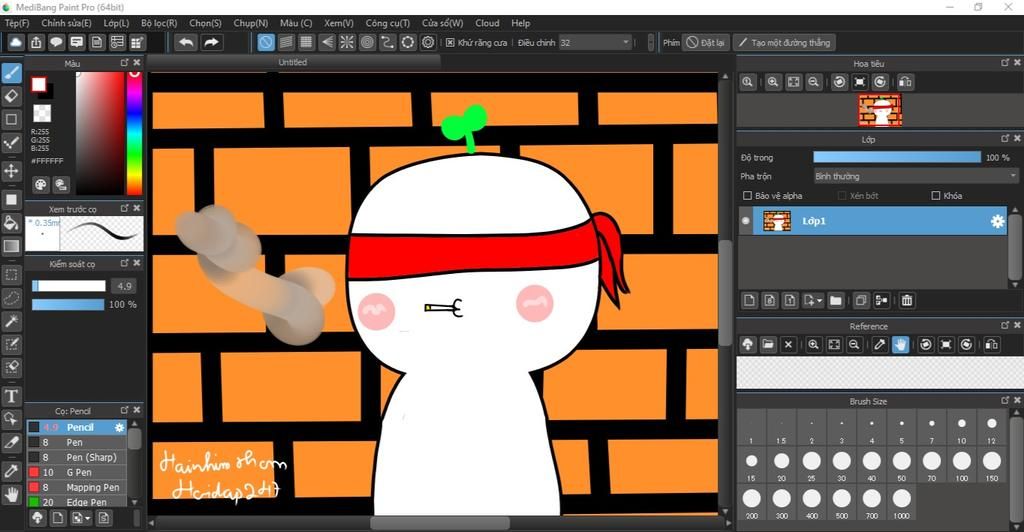The height and width of the screenshot is (532, 1024).
Task: Switch to the Untitled canvas tab
Action: [x=293, y=62]
